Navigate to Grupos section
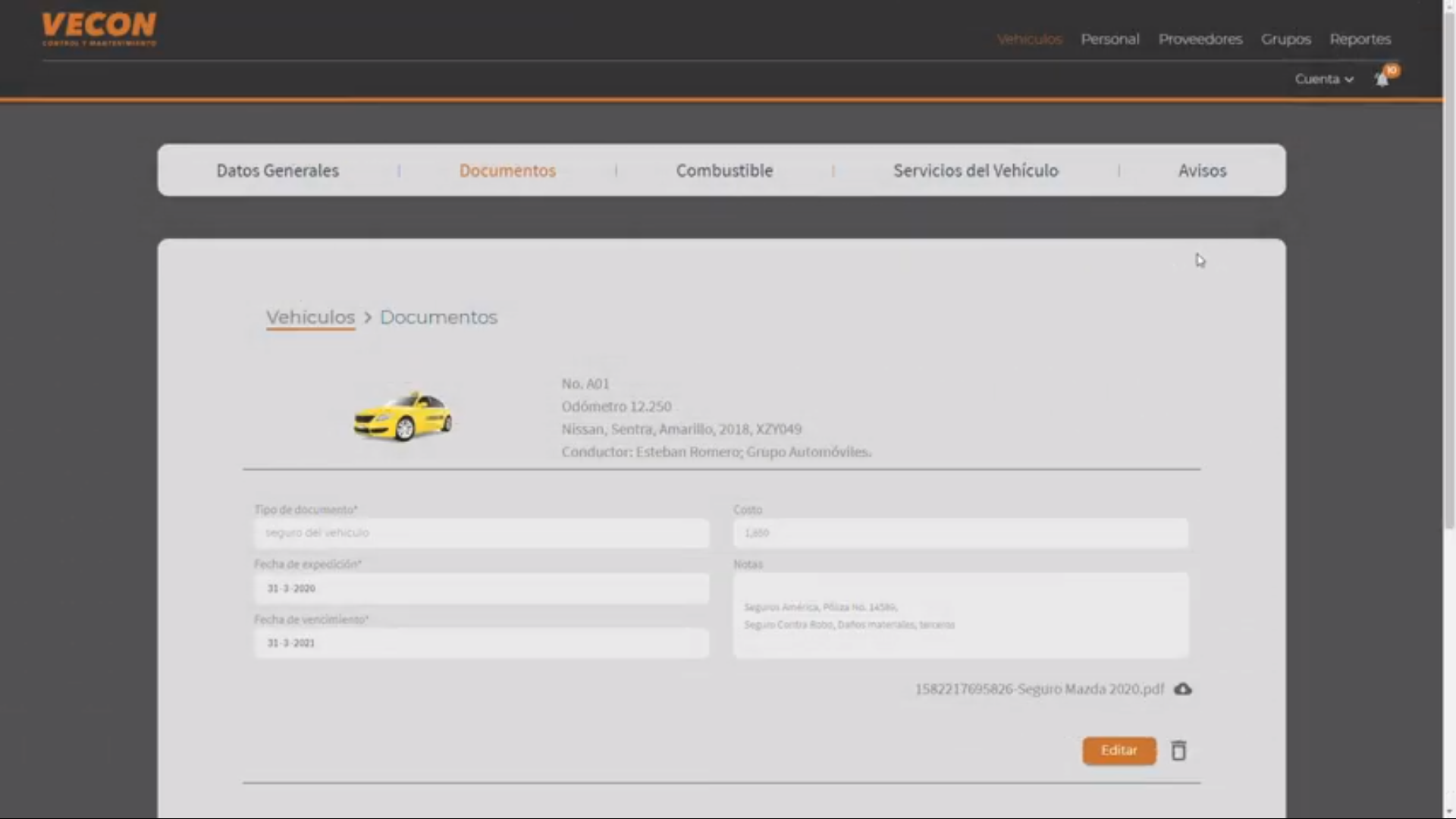This screenshot has height=819, width=1456. 1285,39
